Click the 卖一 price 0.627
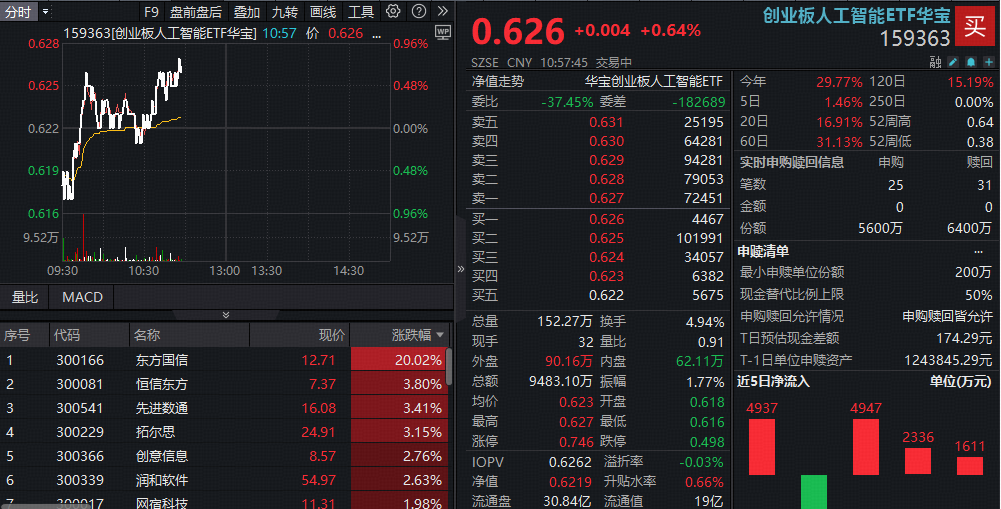Image resolution: width=1001 pixels, height=509 pixels. [606, 199]
